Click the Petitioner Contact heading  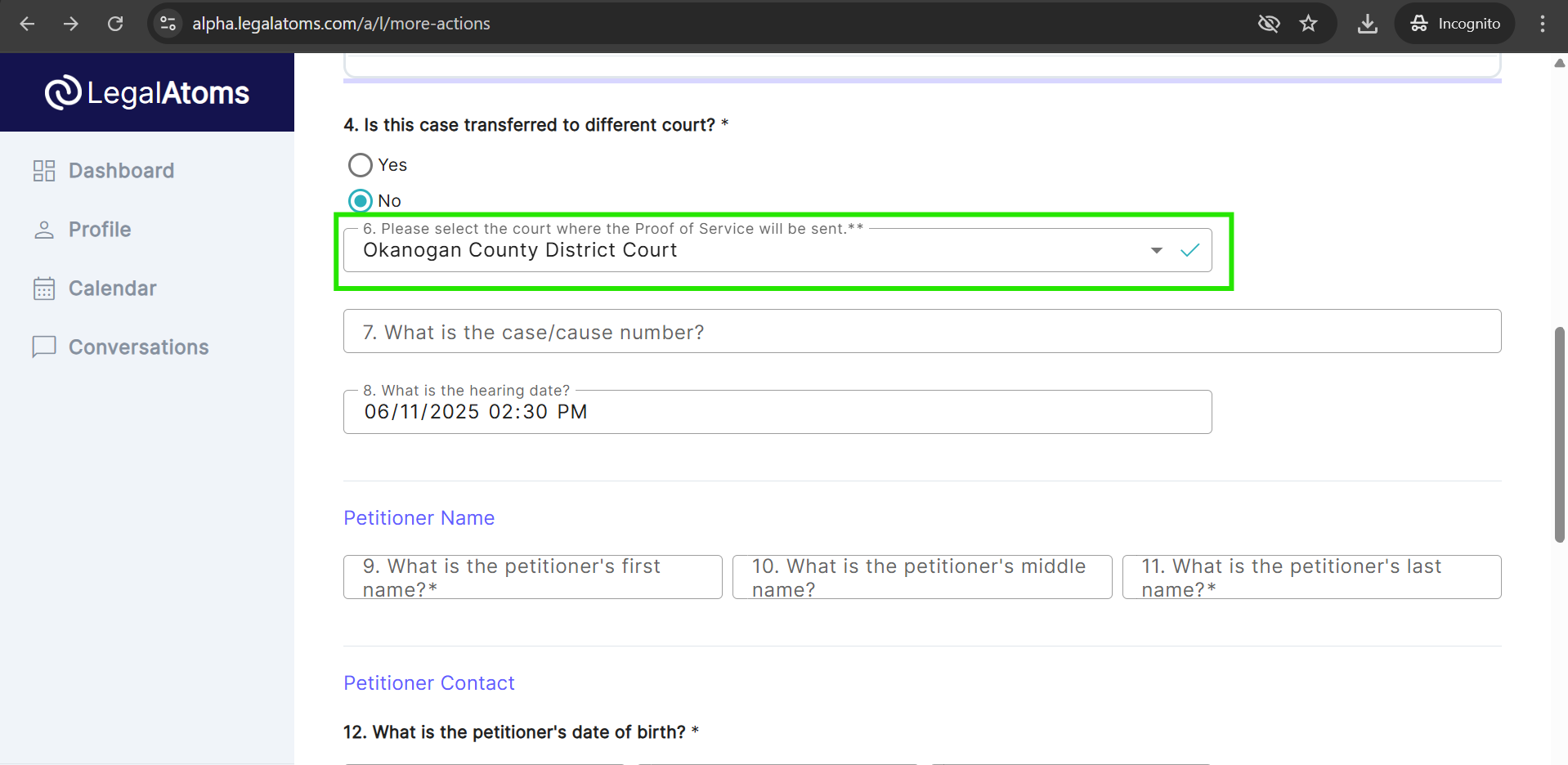coord(429,683)
